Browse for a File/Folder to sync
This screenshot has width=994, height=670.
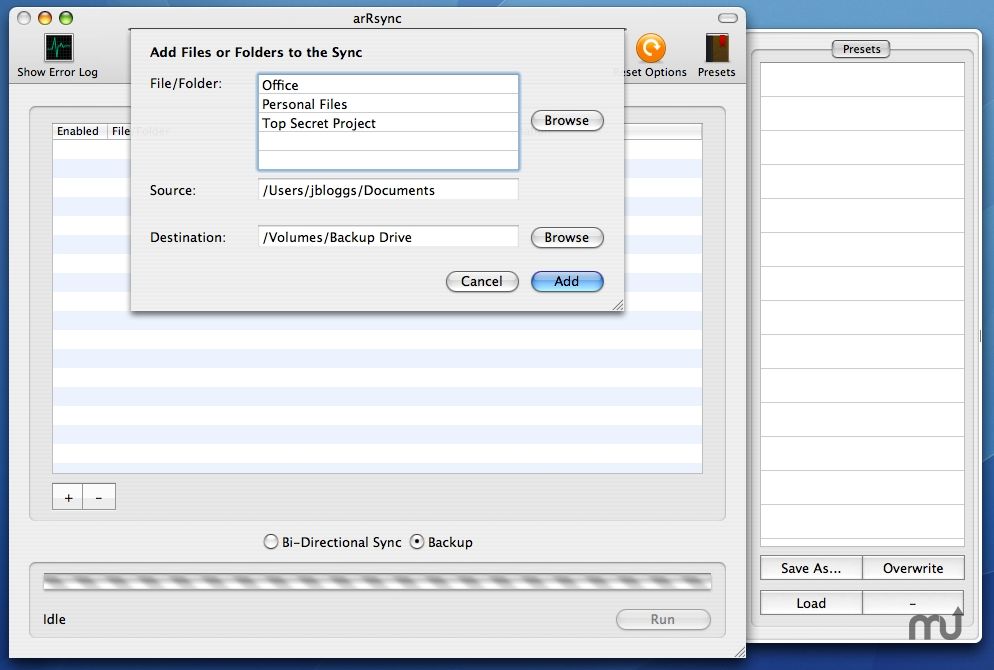coord(566,120)
